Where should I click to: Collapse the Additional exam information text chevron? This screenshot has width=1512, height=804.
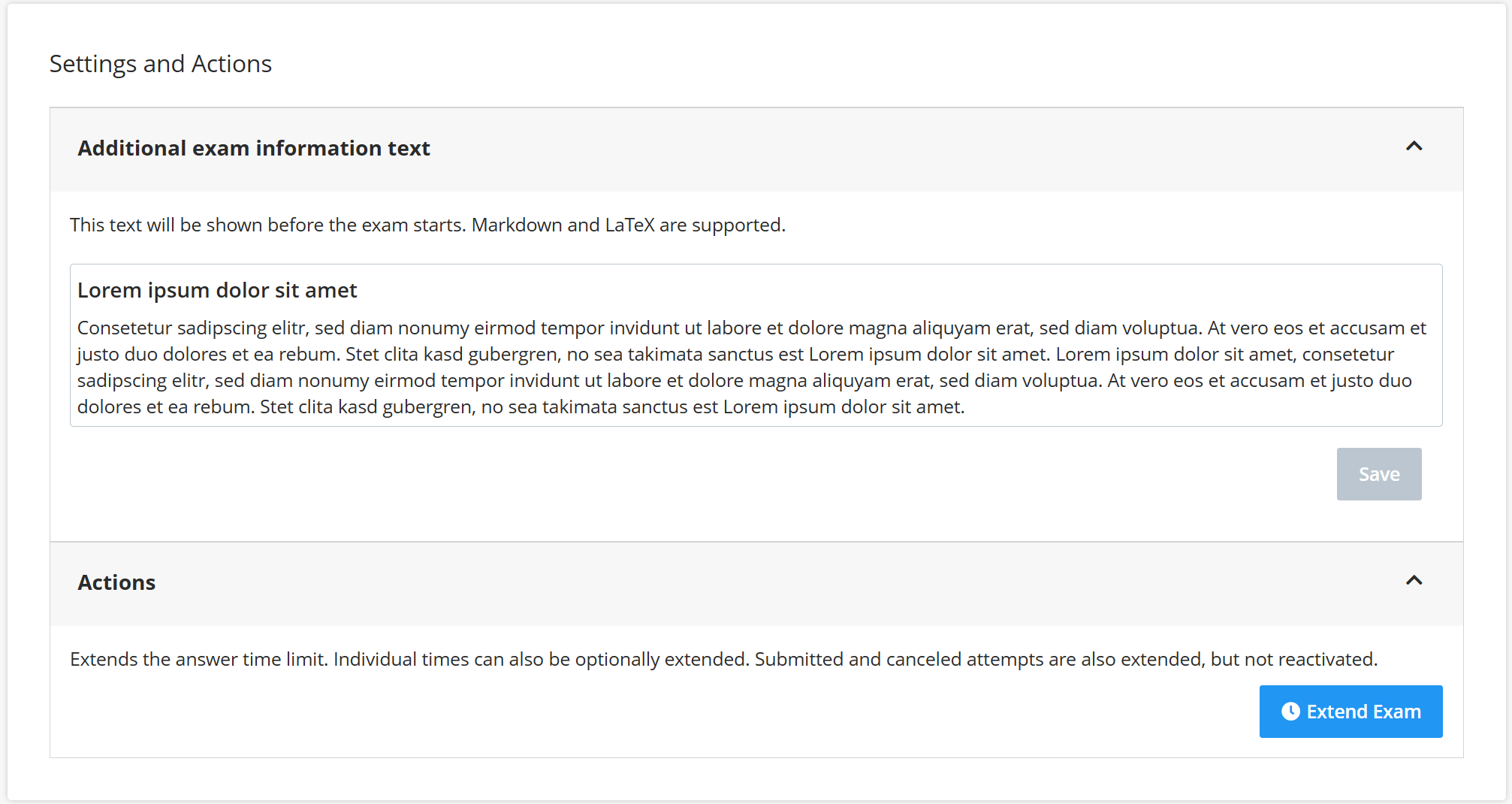[1414, 147]
